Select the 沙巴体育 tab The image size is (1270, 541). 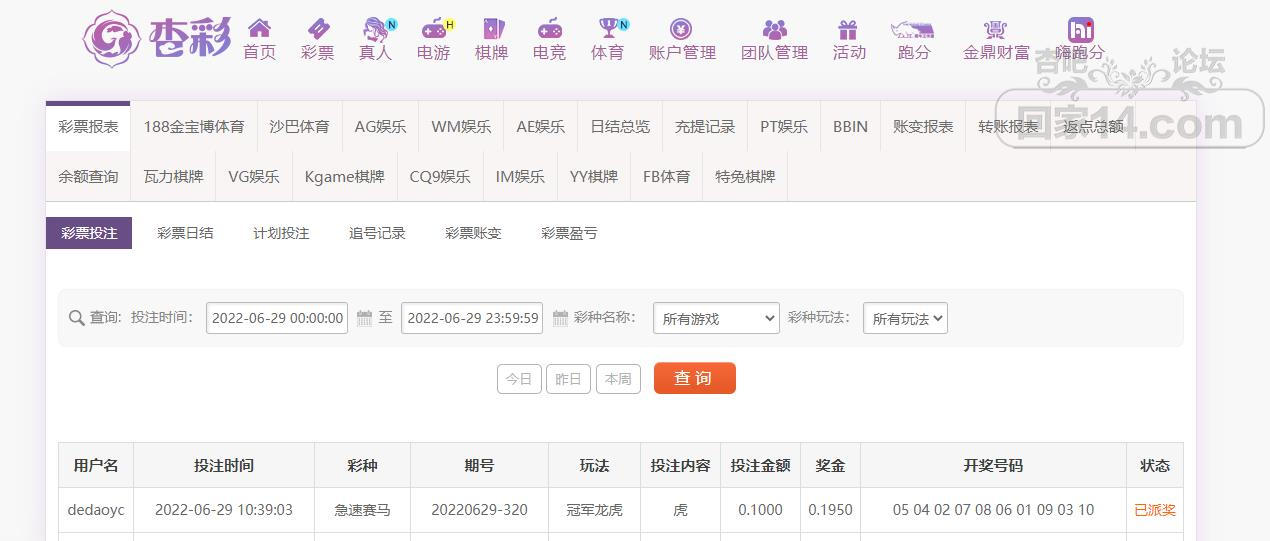click(x=299, y=127)
